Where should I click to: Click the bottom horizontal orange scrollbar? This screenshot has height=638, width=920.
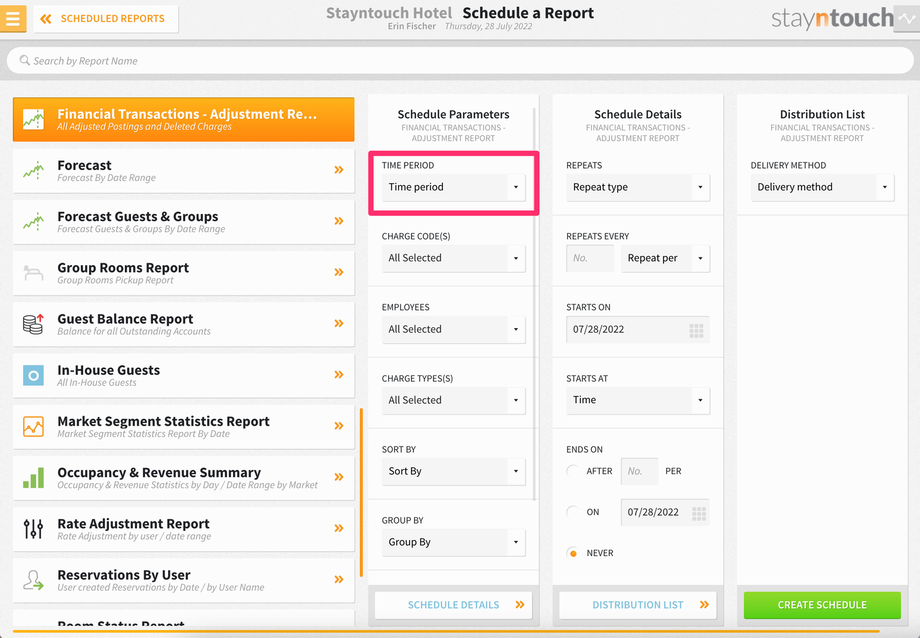(446, 631)
